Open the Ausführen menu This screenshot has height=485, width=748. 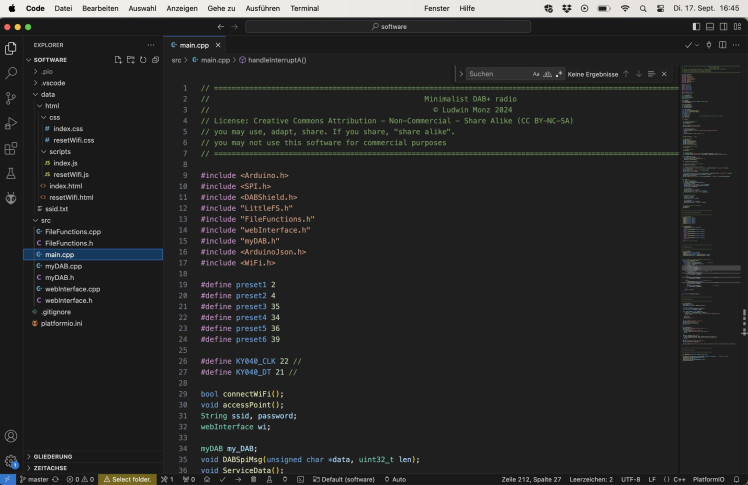click(x=262, y=7)
